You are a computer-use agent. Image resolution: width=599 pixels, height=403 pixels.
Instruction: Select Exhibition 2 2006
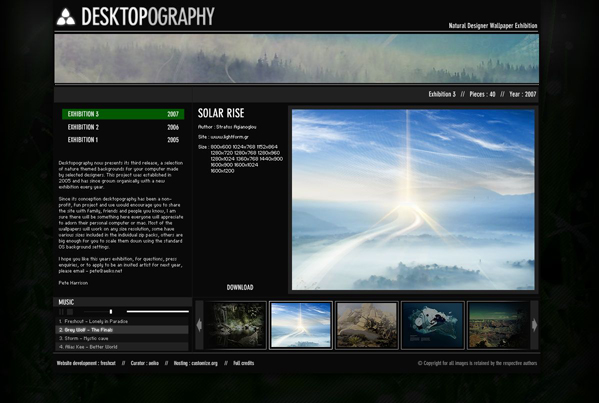click(x=123, y=127)
